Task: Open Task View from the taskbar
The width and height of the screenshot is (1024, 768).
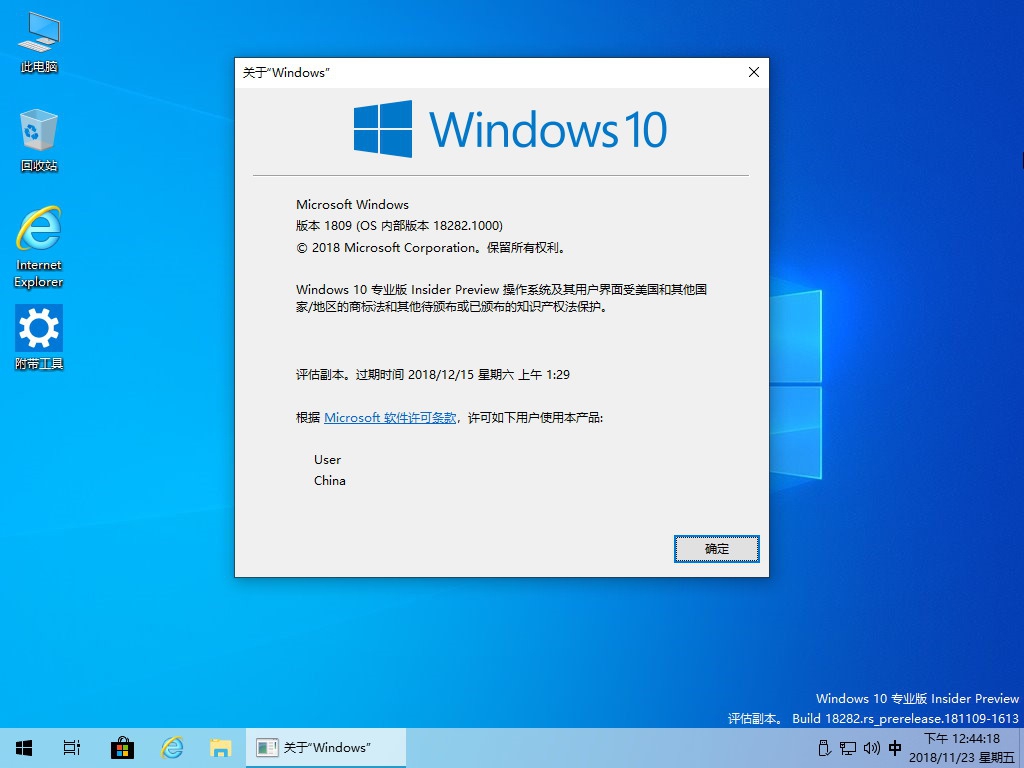Action: pyautogui.click(x=72, y=747)
